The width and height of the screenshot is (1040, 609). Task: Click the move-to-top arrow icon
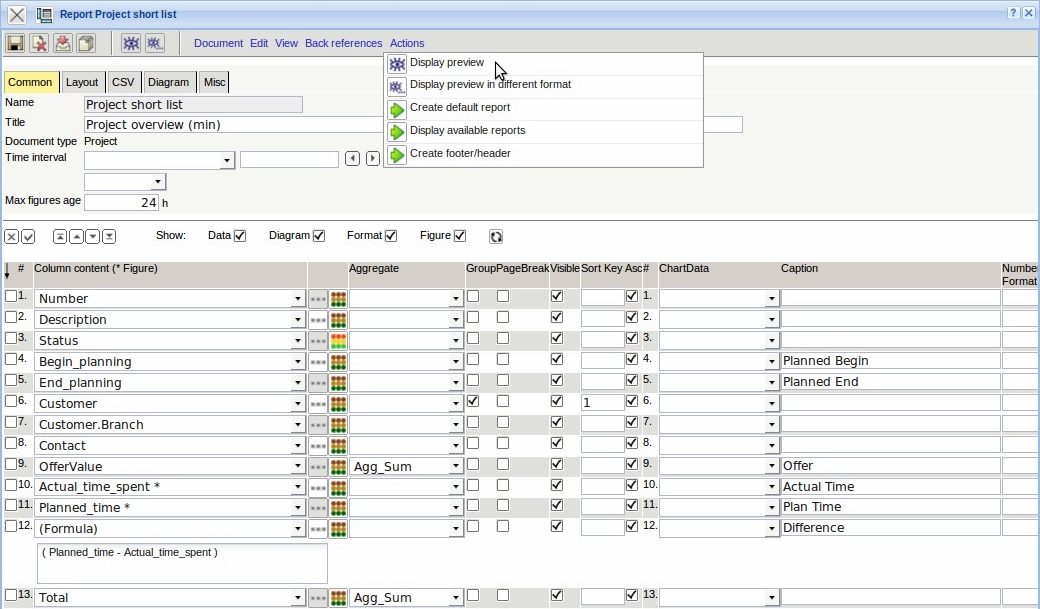tap(60, 237)
